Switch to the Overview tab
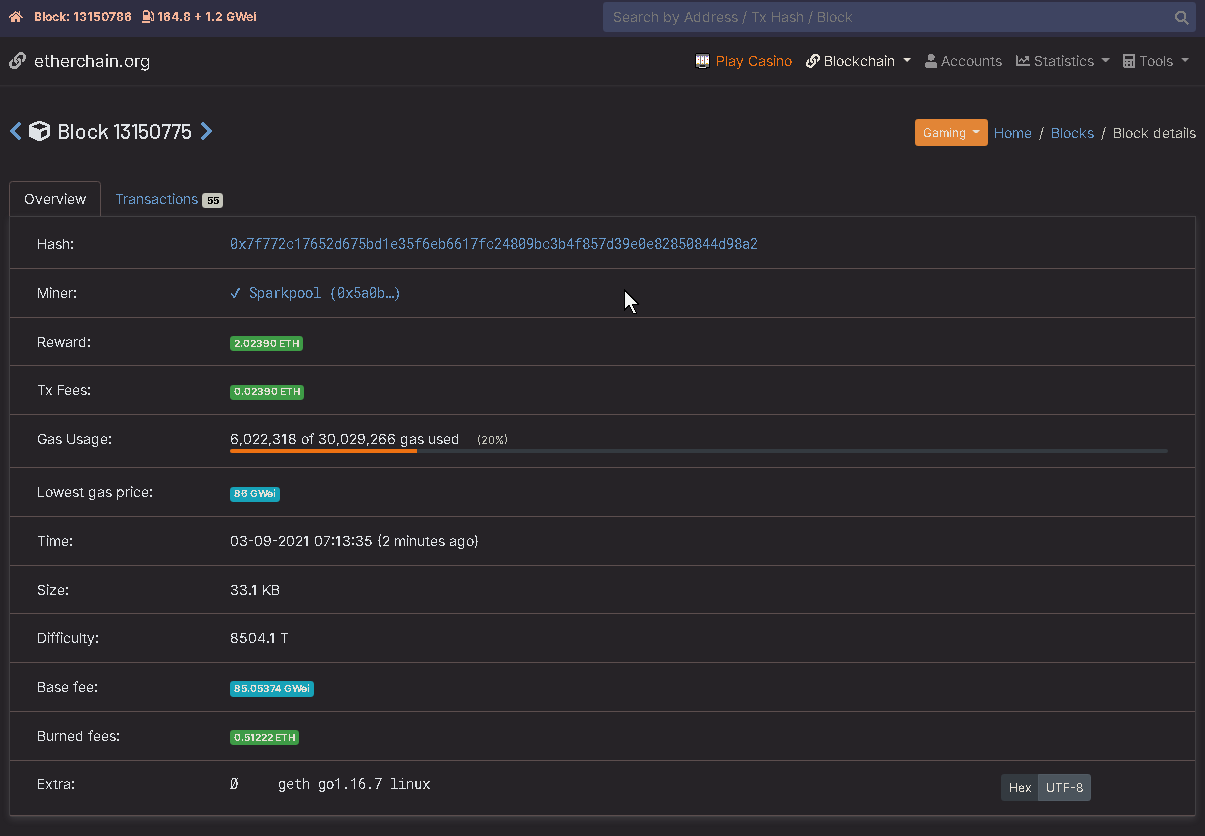This screenshot has height=836, width=1205. [55, 199]
